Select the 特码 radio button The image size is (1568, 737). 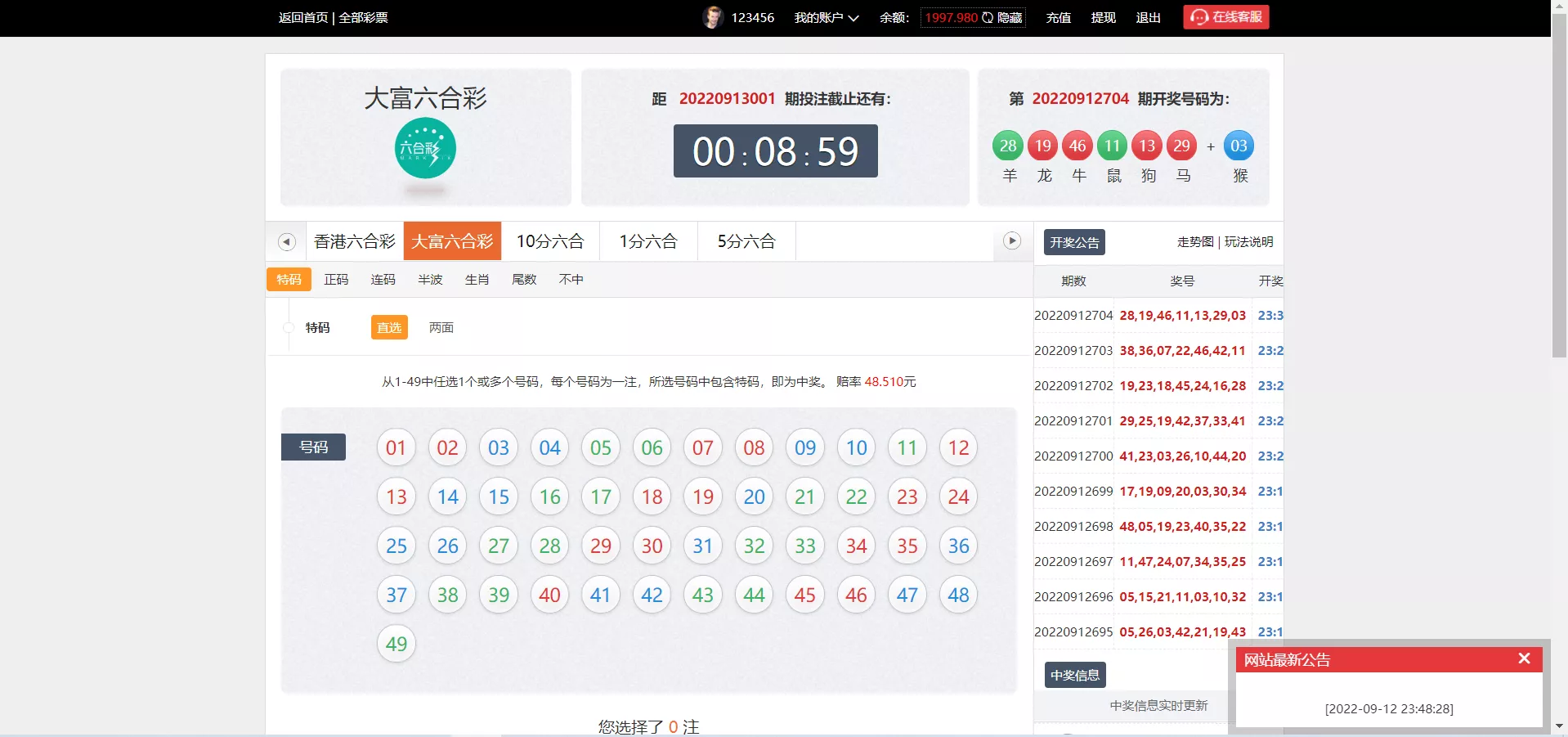tap(288, 327)
